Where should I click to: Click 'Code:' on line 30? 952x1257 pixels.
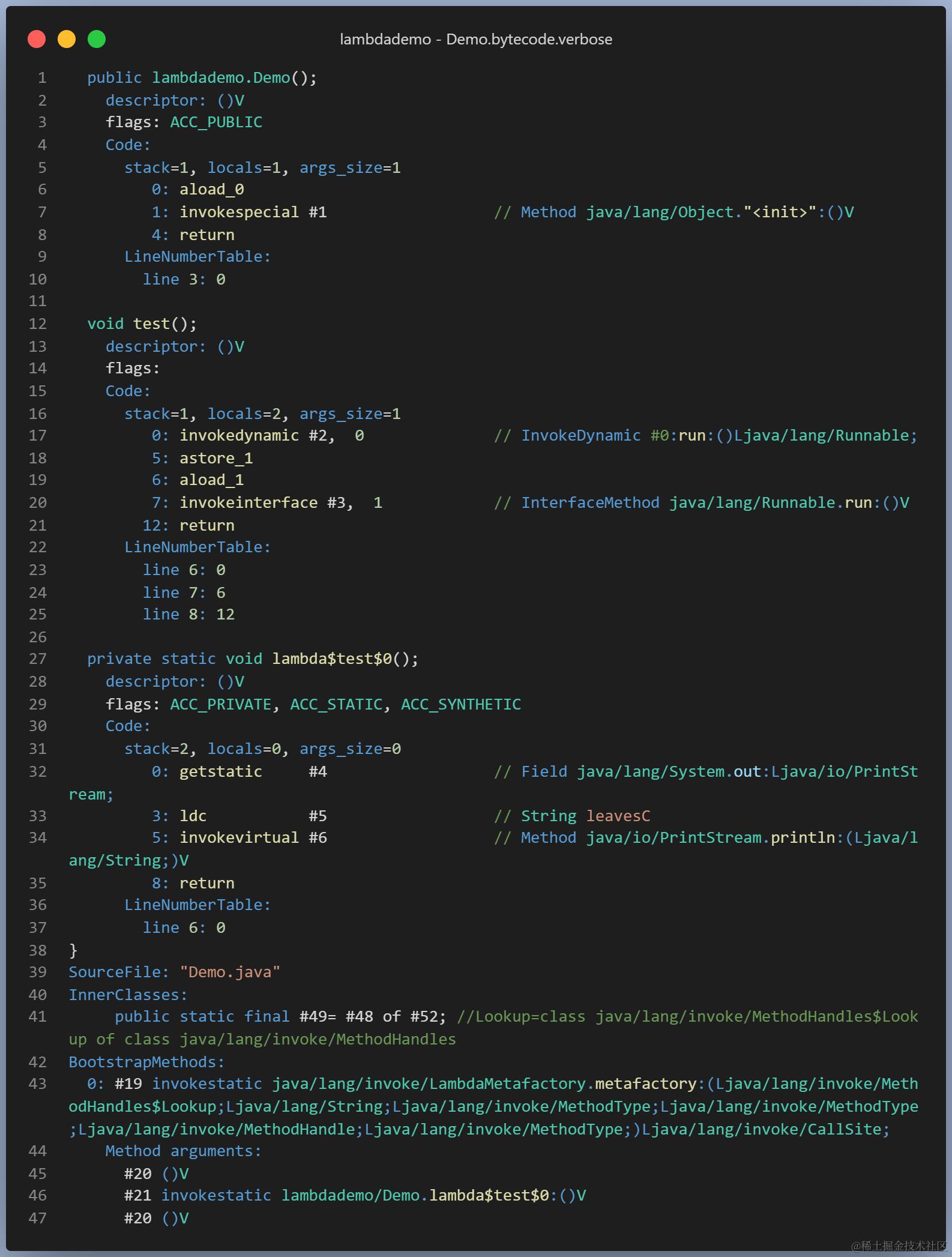pos(128,726)
